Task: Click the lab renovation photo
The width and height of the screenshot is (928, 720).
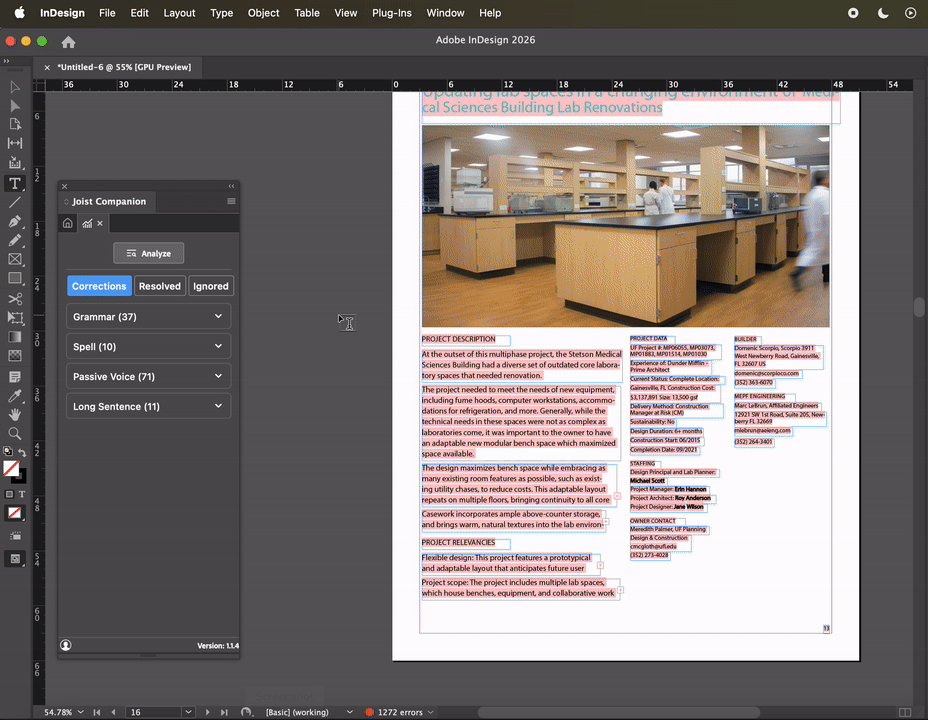Action: point(626,225)
